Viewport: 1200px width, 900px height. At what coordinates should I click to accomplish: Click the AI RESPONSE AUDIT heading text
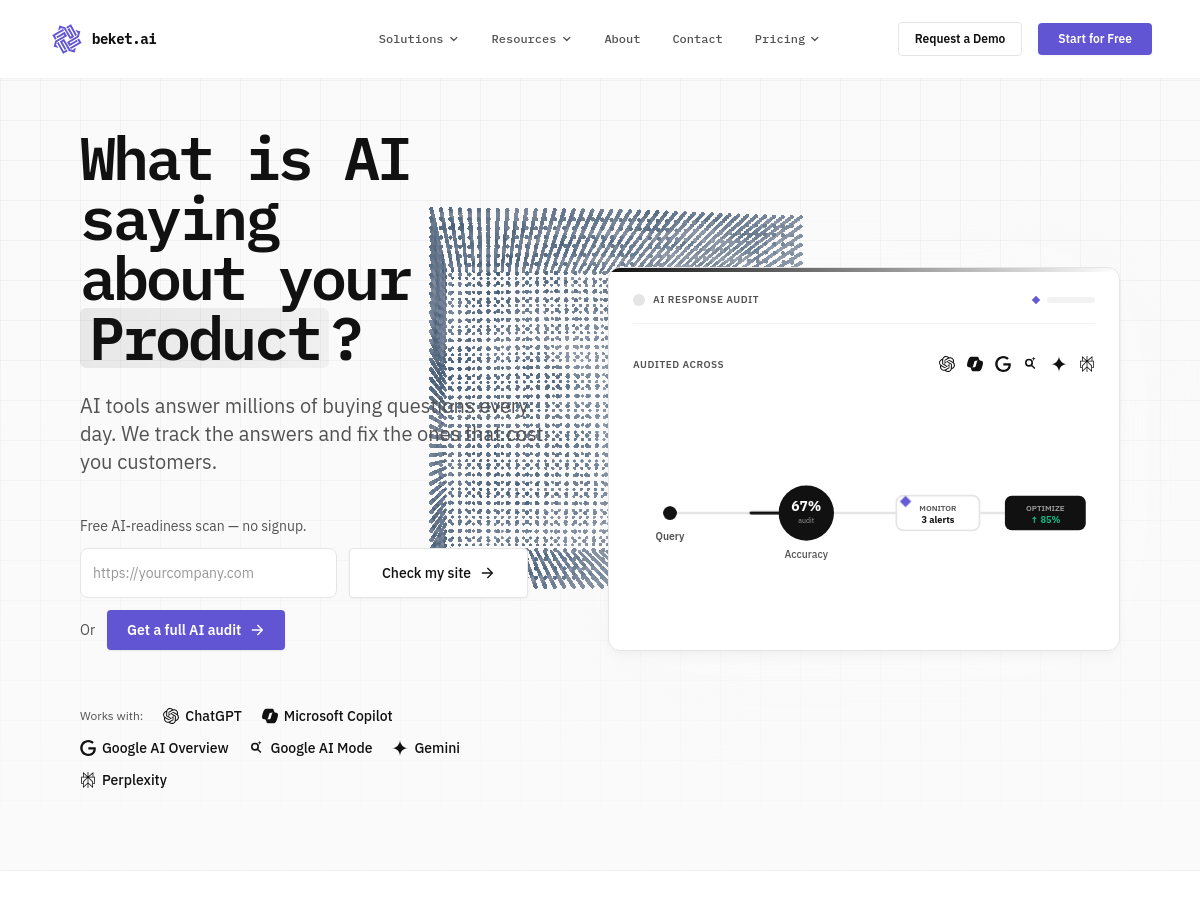pos(706,300)
